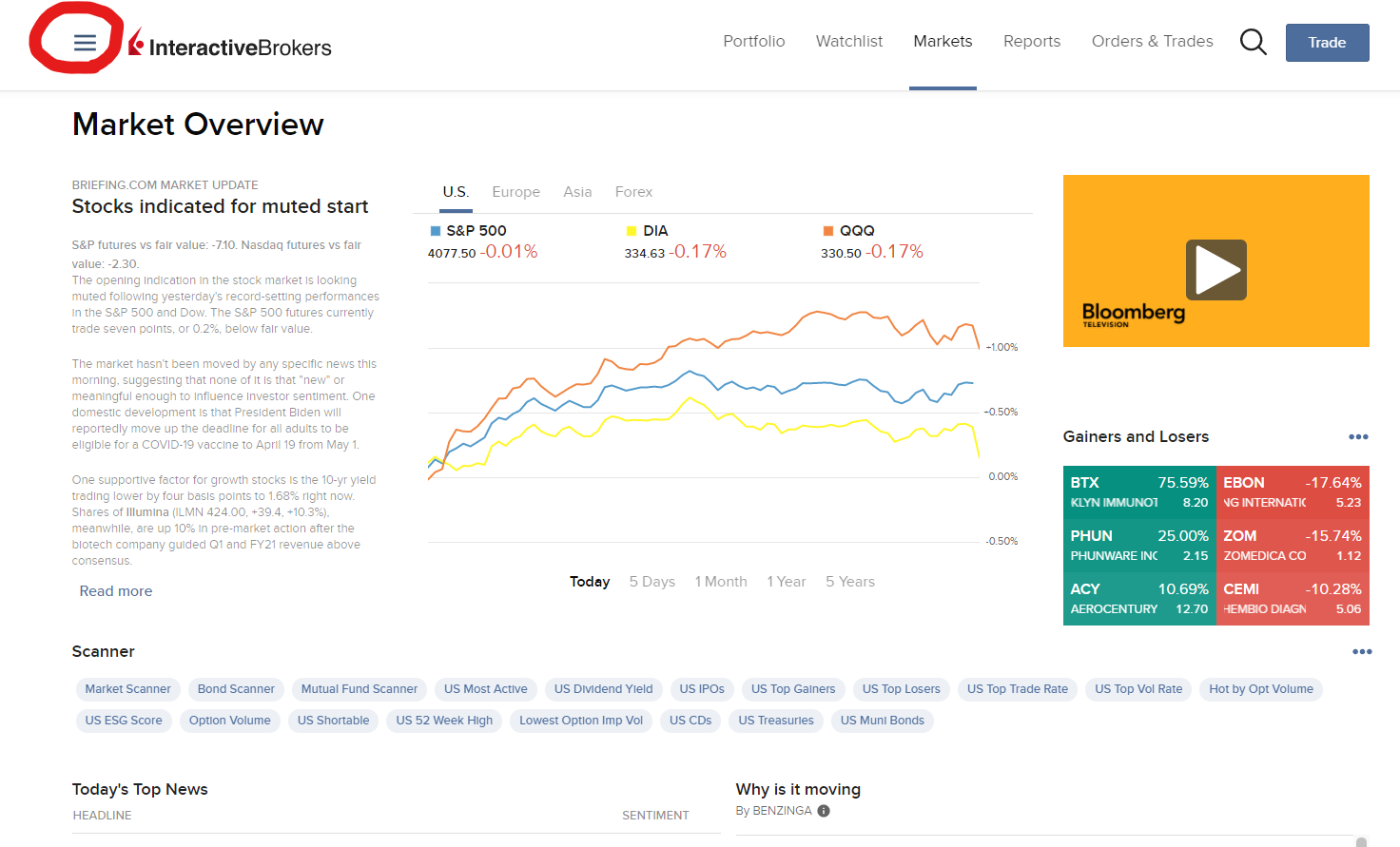Play the Bloomberg Television video

(1216, 270)
